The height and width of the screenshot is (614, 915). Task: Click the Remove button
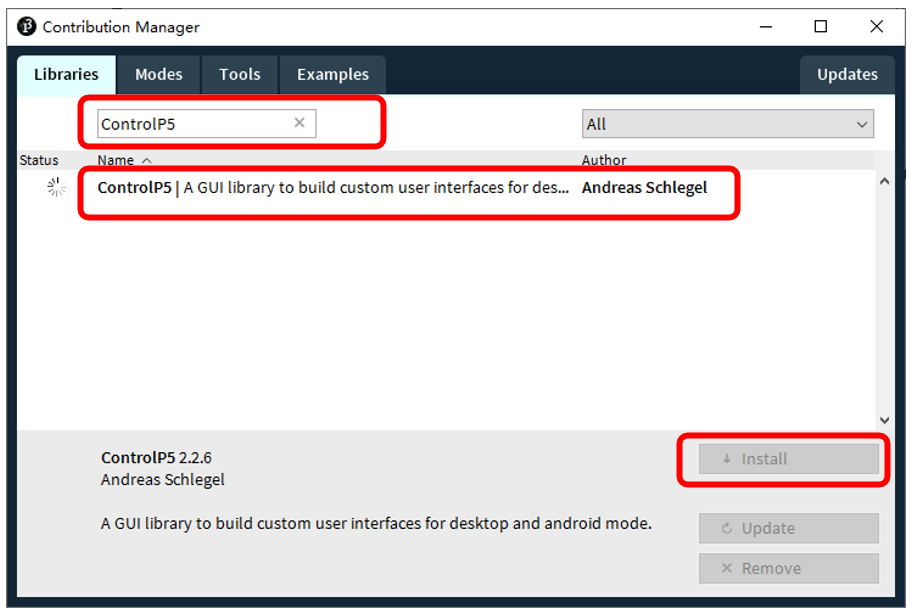(x=788, y=568)
